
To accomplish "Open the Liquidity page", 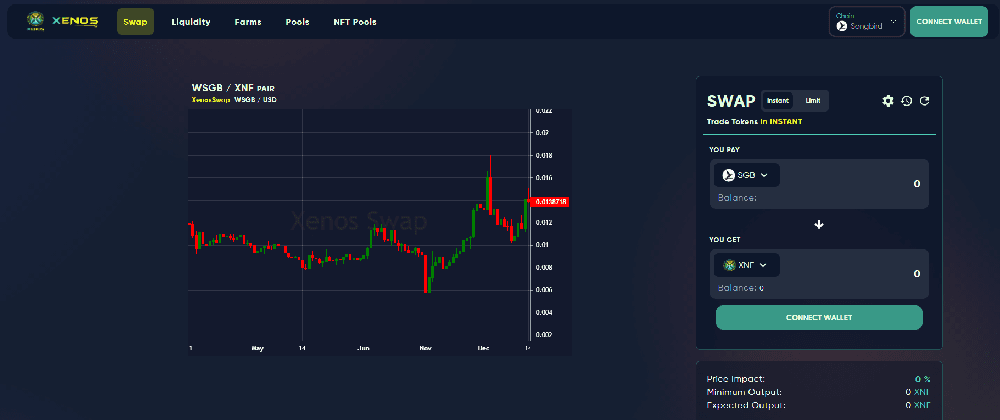I will [191, 22].
